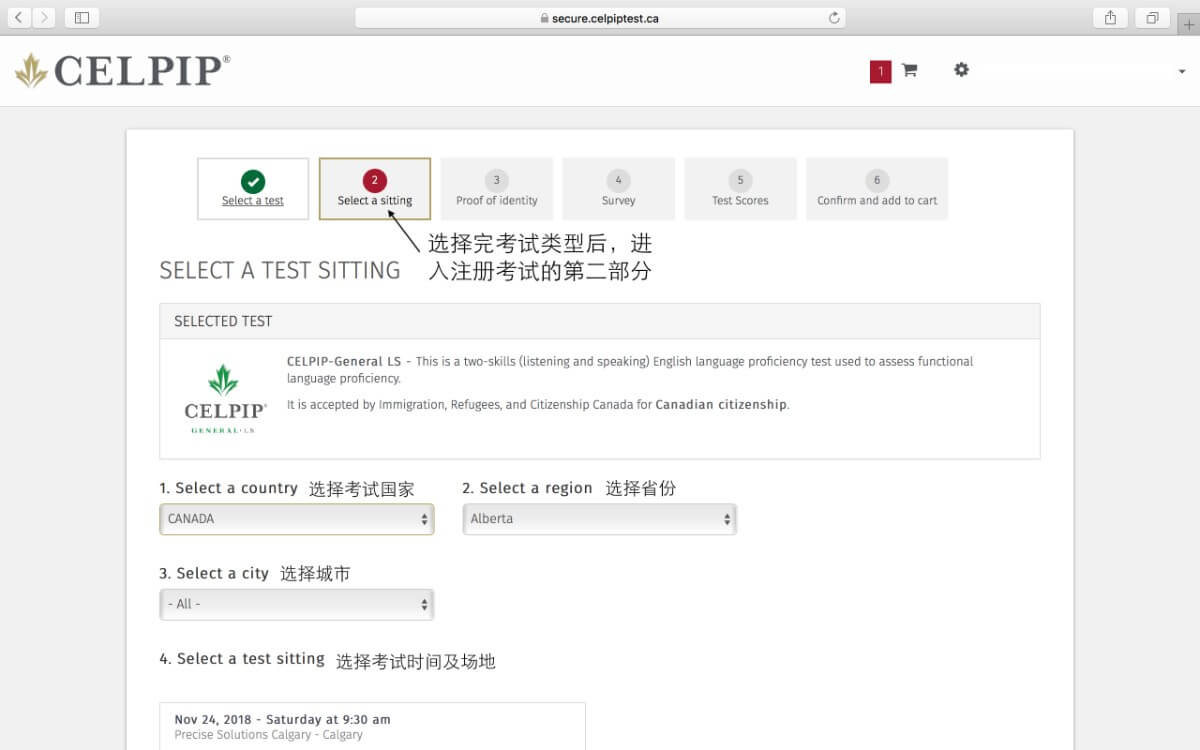This screenshot has height=750, width=1200.
Task: Open a new tab with plus button
Action: pos(1189,25)
